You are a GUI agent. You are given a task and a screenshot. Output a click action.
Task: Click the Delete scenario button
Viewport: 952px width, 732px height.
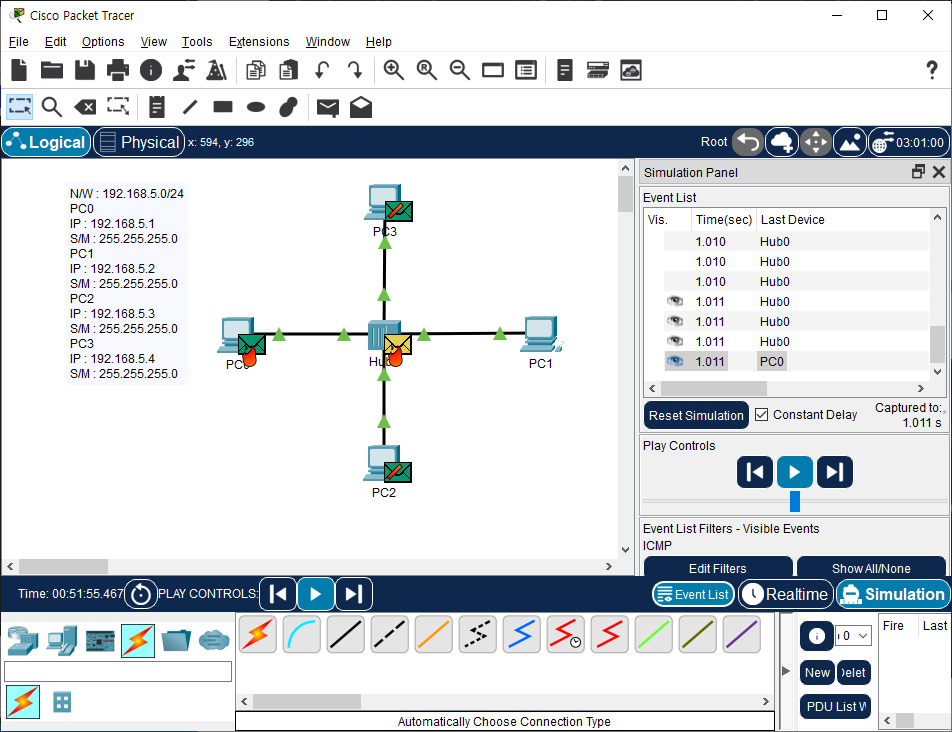click(x=854, y=673)
